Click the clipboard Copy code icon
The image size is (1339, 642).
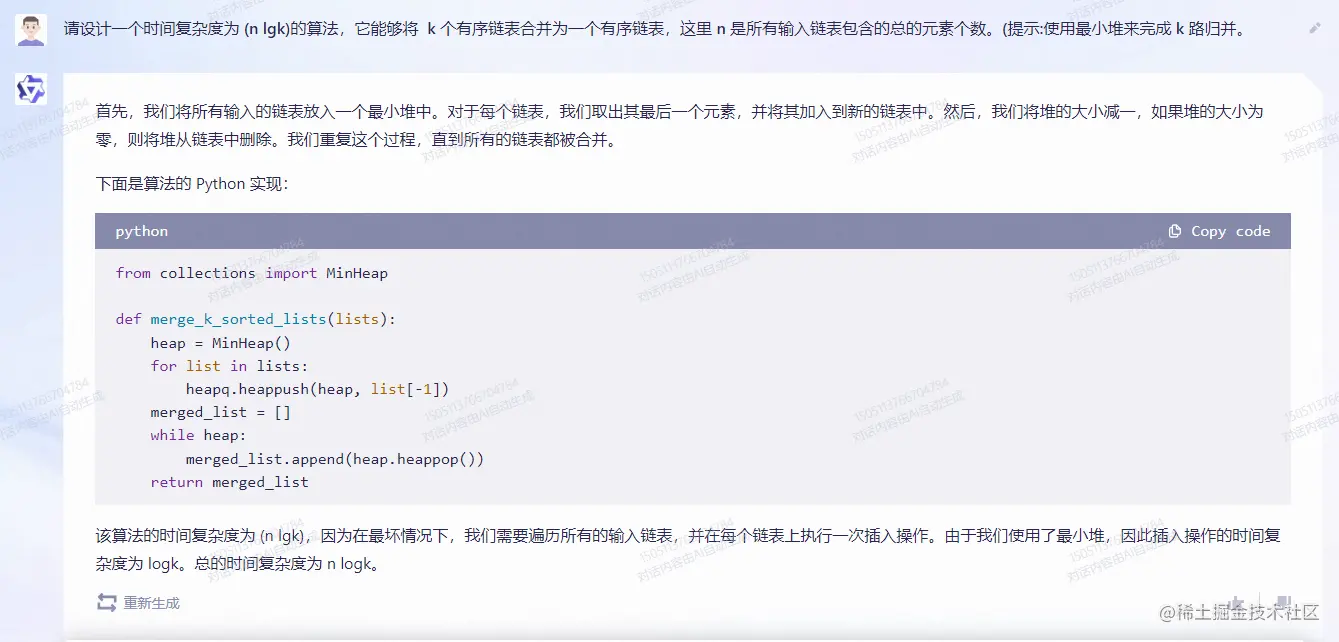pyautogui.click(x=1175, y=230)
